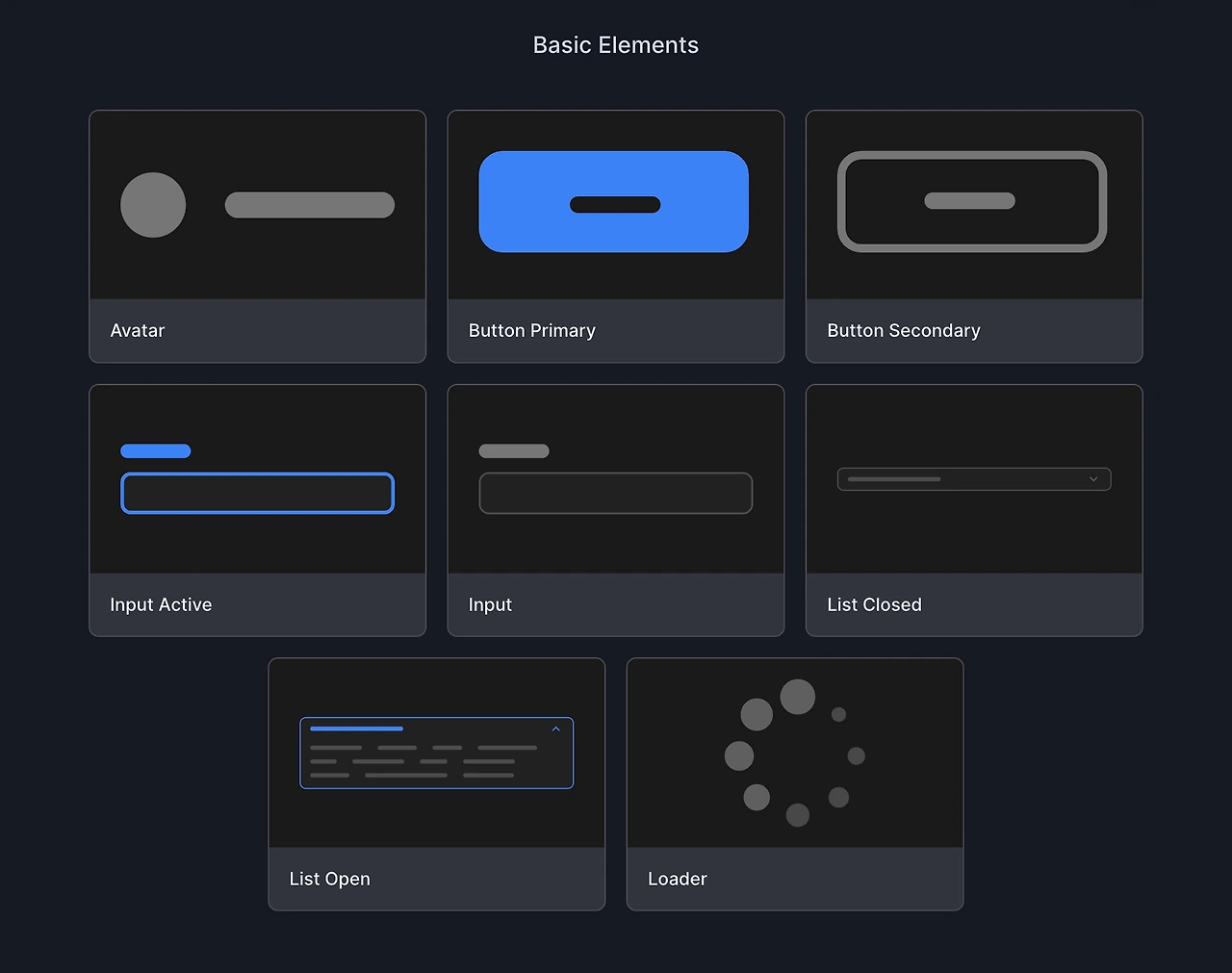The height and width of the screenshot is (973, 1232).
Task: Click the grey name bar beside the avatar
Action: tap(310, 205)
